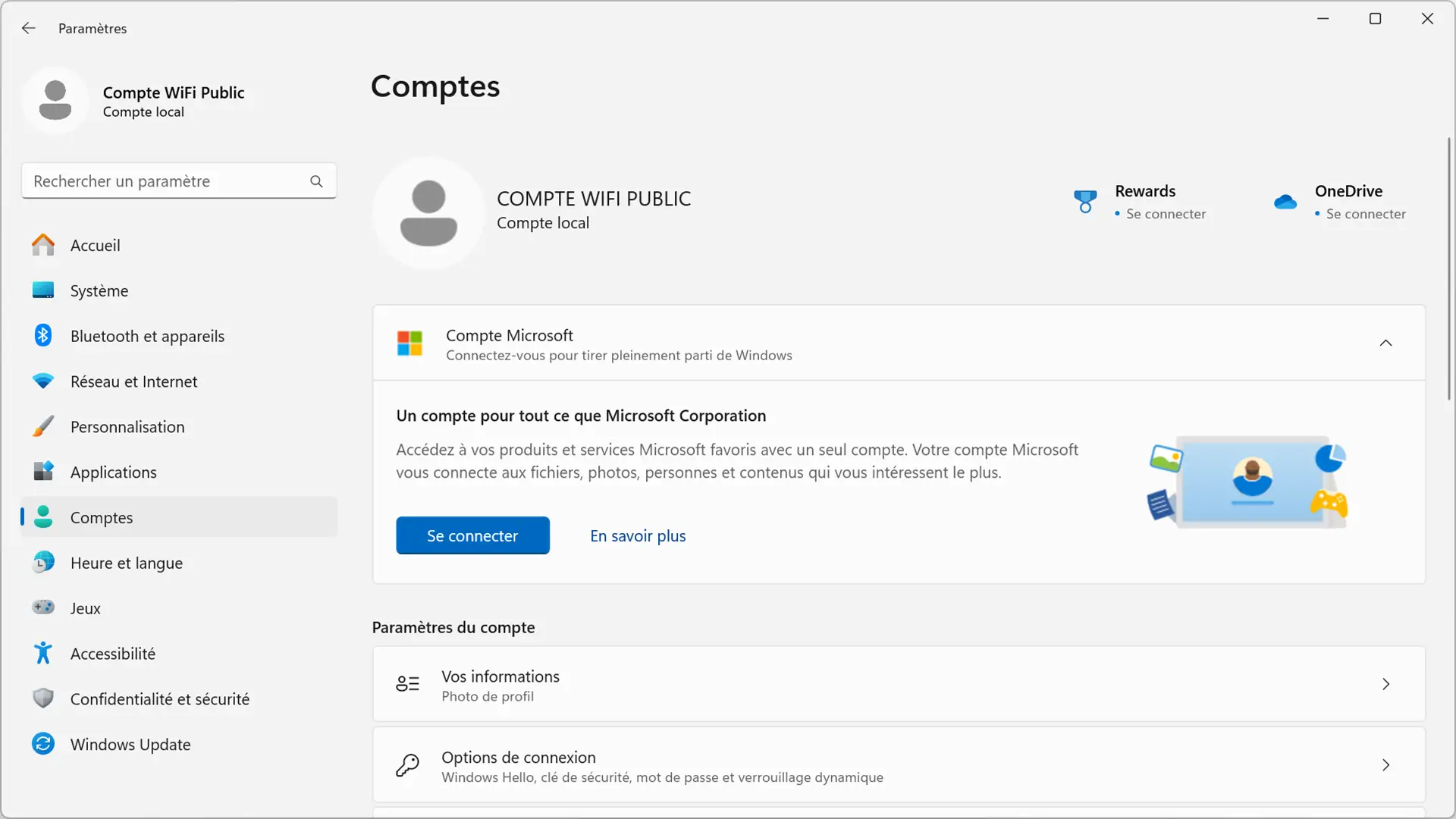Click the Système monitor icon
The image size is (1456, 819).
coord(43,290)
